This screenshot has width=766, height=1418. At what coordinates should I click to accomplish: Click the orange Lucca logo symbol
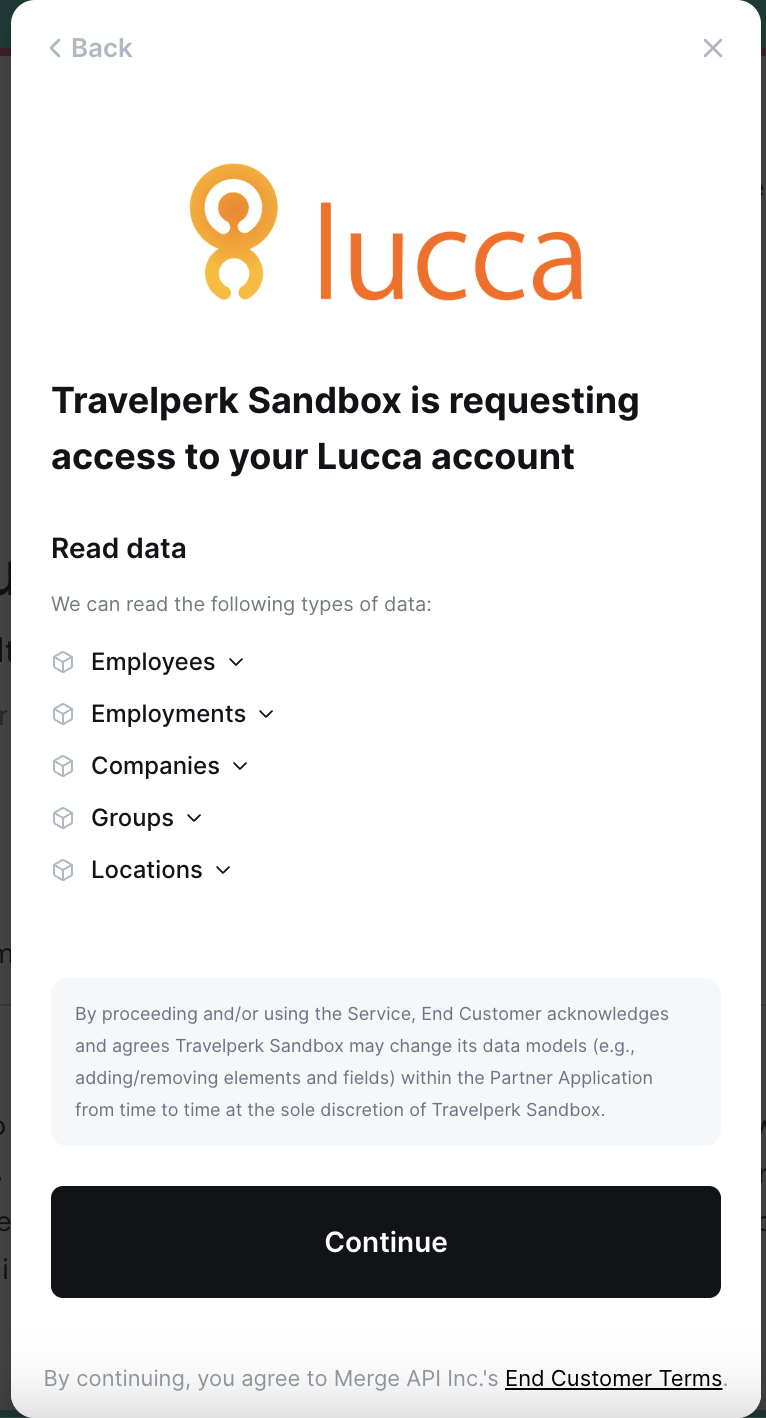pos(233,231)
